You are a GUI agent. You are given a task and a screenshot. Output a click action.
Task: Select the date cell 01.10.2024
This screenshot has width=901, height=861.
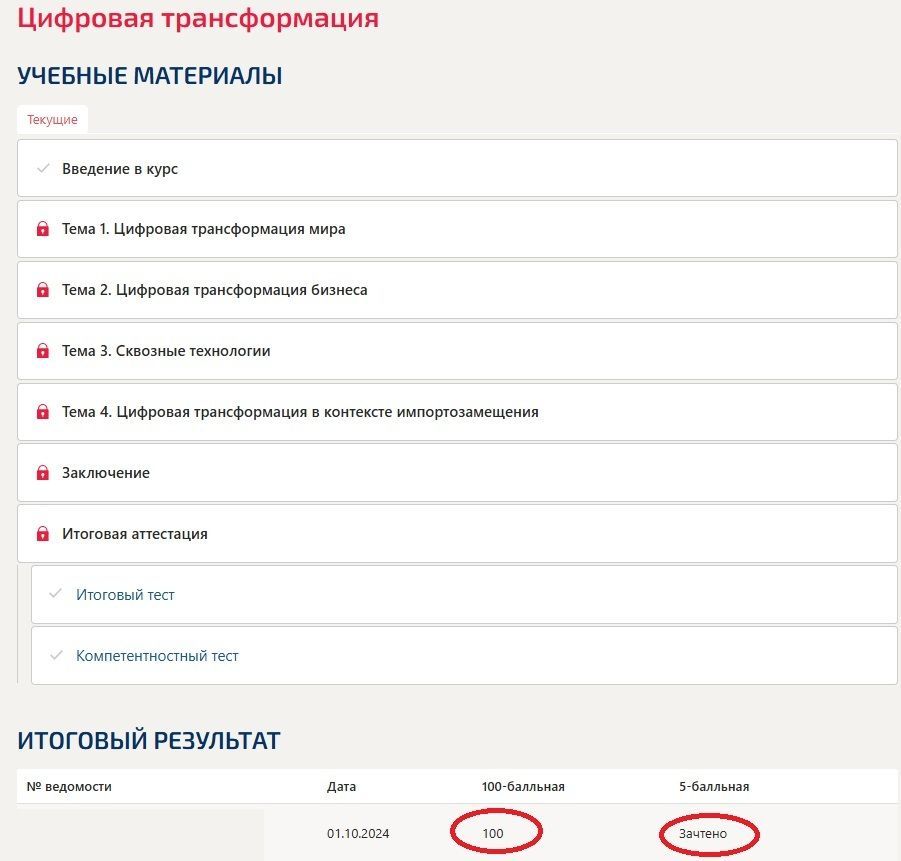(358, 833)
